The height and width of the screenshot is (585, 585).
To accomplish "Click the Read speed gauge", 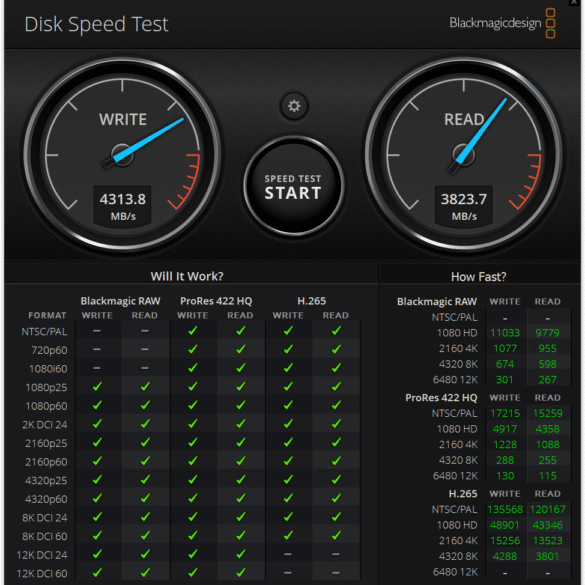I will pos(463,154).
